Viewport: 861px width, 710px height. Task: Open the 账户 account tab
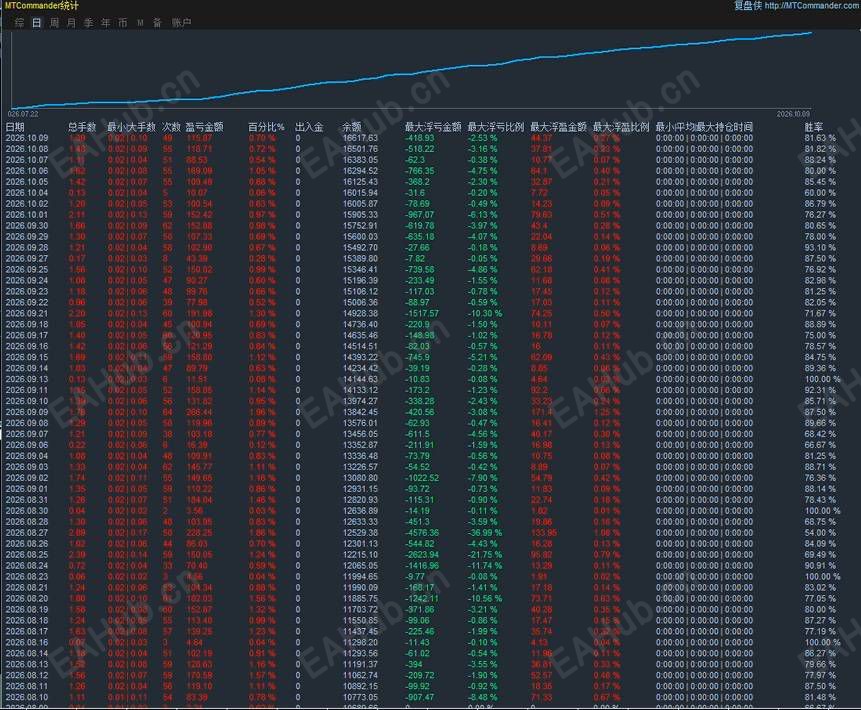tap(181, 23)
